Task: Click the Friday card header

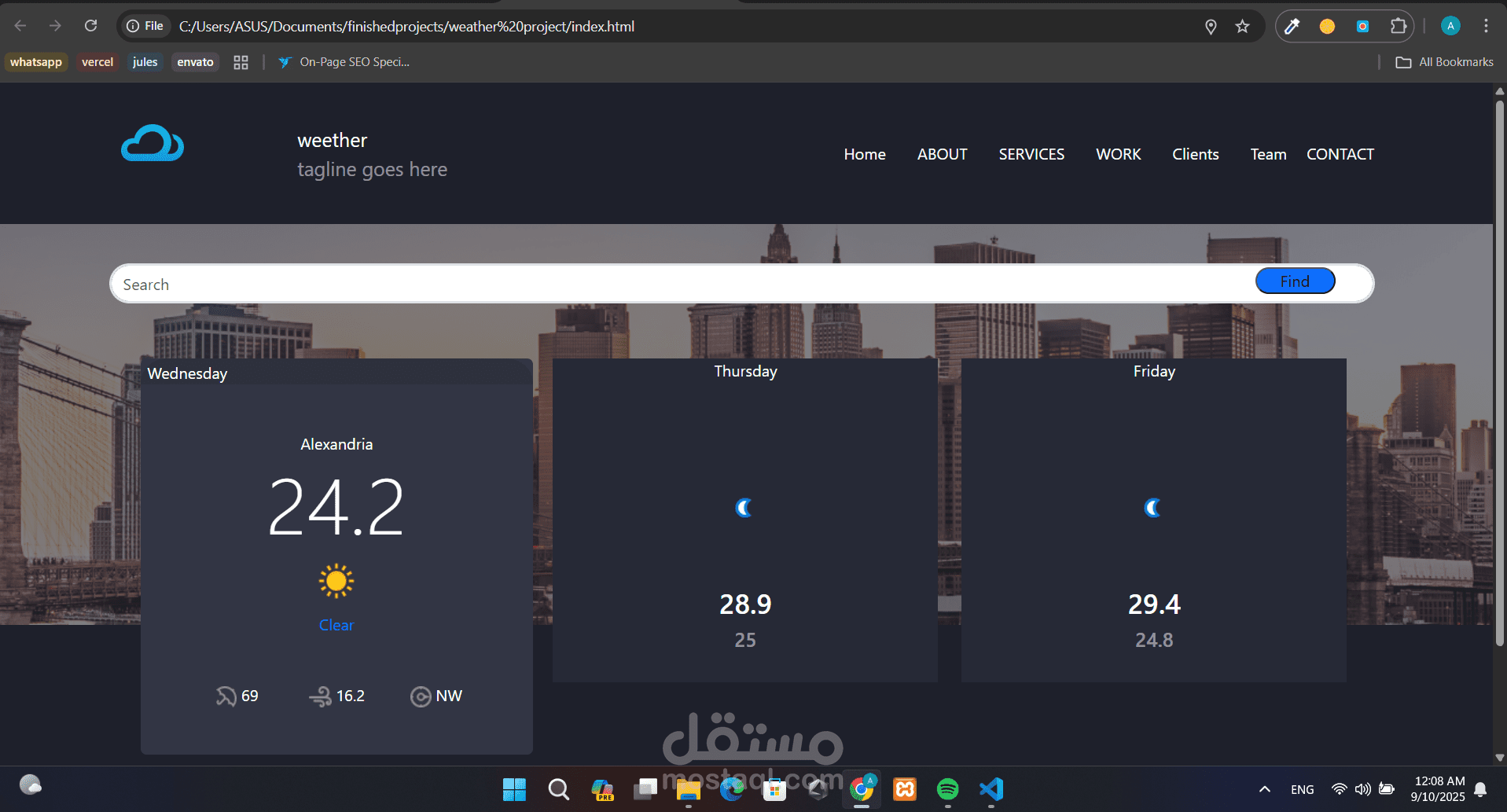Action: pos(1154,371)
